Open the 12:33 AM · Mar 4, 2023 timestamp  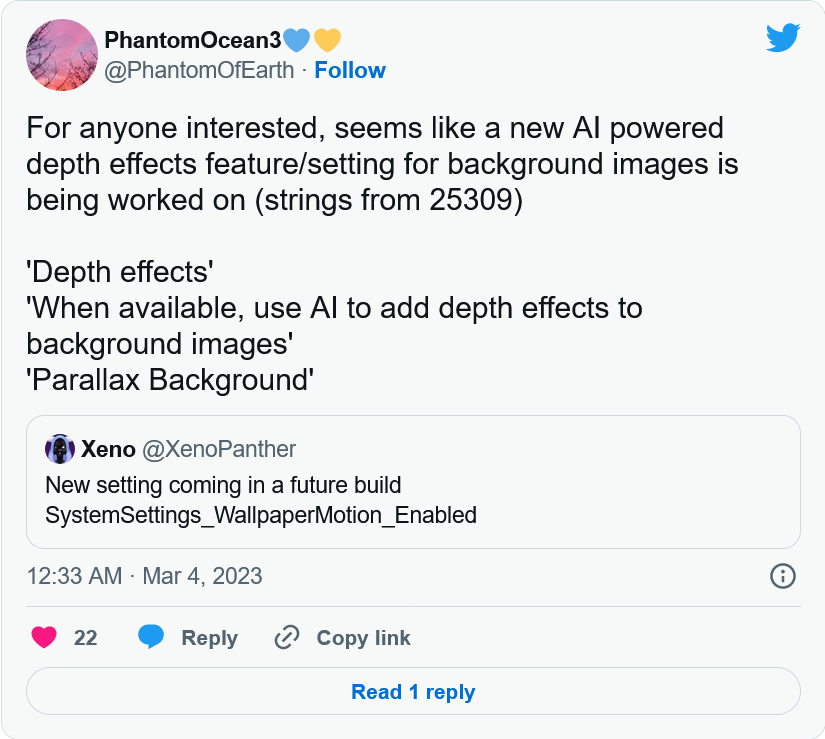coord(145,576)
